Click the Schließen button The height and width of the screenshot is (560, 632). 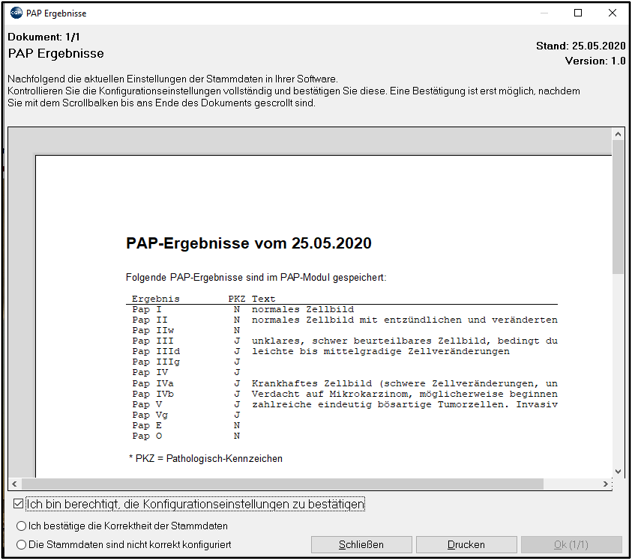point(361,545)
